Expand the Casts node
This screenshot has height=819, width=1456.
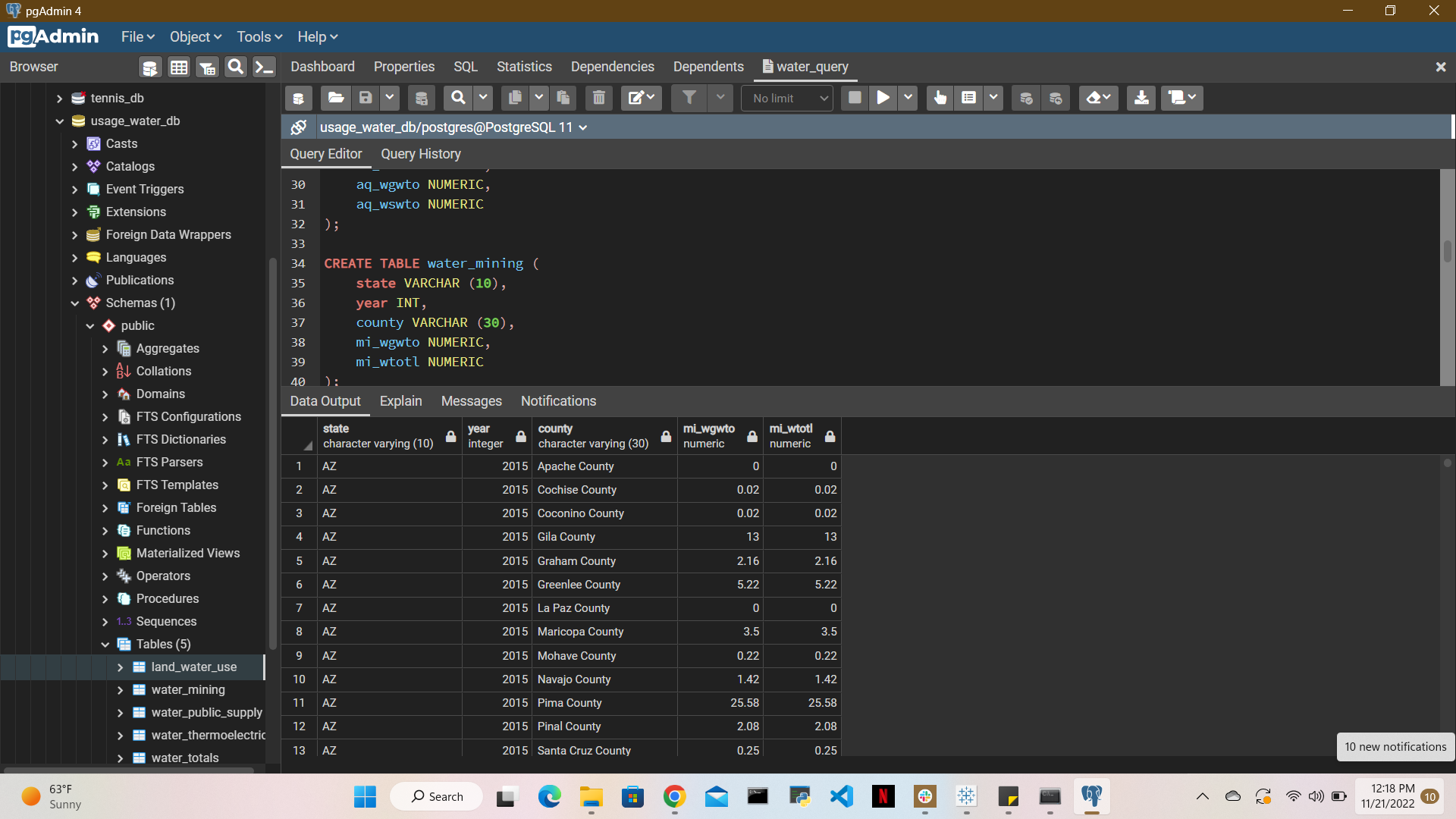74,144
